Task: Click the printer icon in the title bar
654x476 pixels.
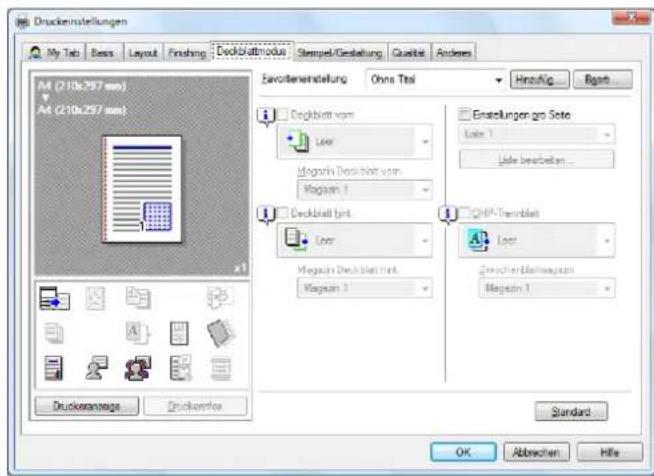Action: point(22,22)
